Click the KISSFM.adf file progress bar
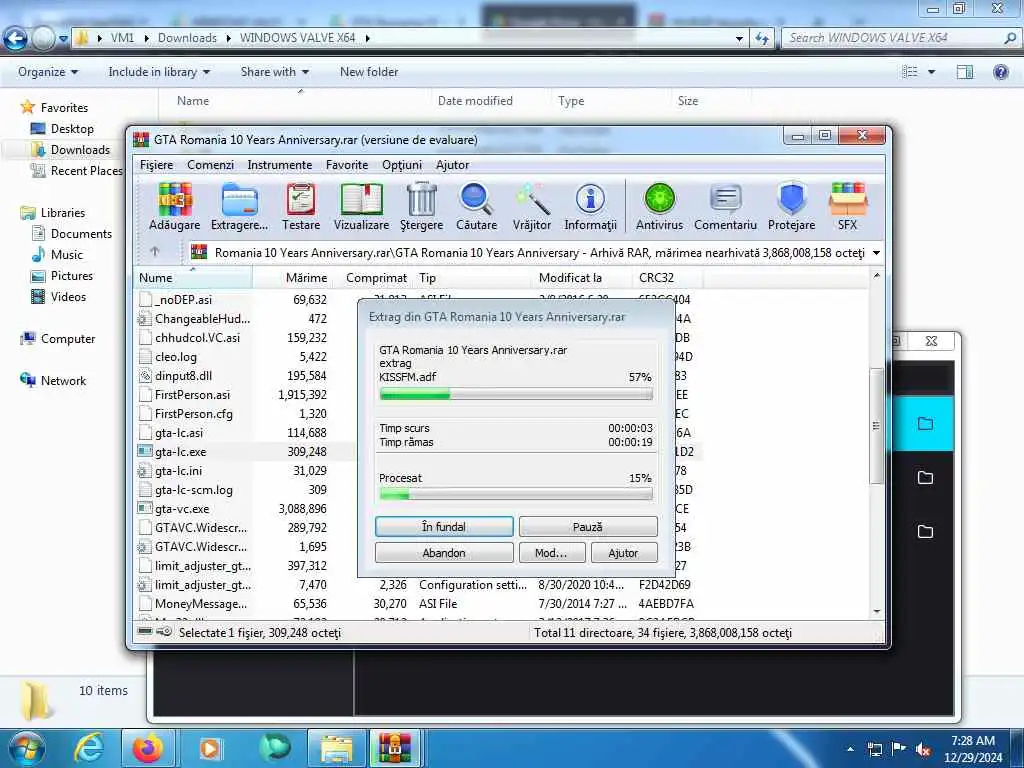The height and width of the screenshot is (768, 1024). click(516, 394)
